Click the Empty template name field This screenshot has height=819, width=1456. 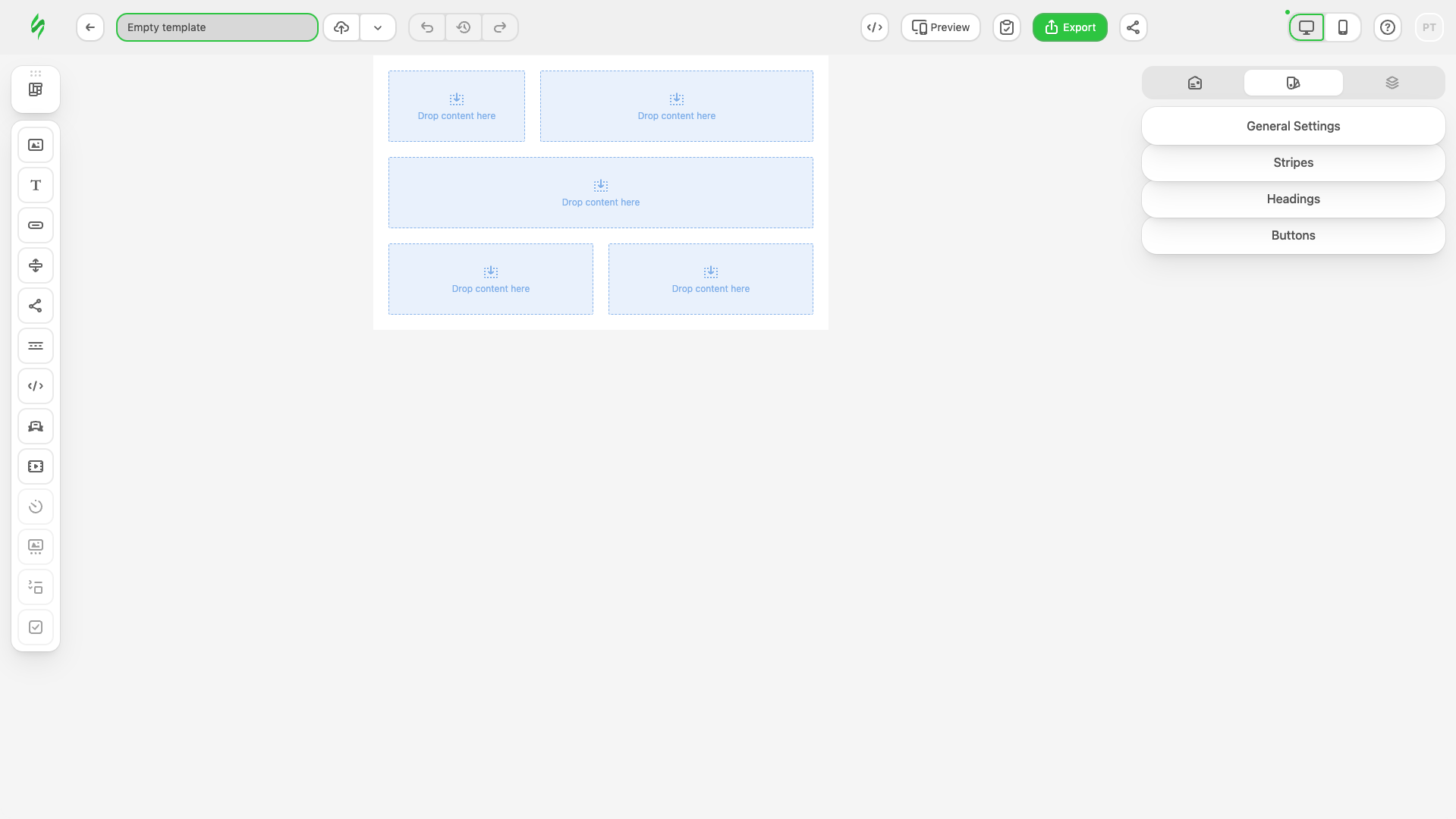click(x=217, y=27)
